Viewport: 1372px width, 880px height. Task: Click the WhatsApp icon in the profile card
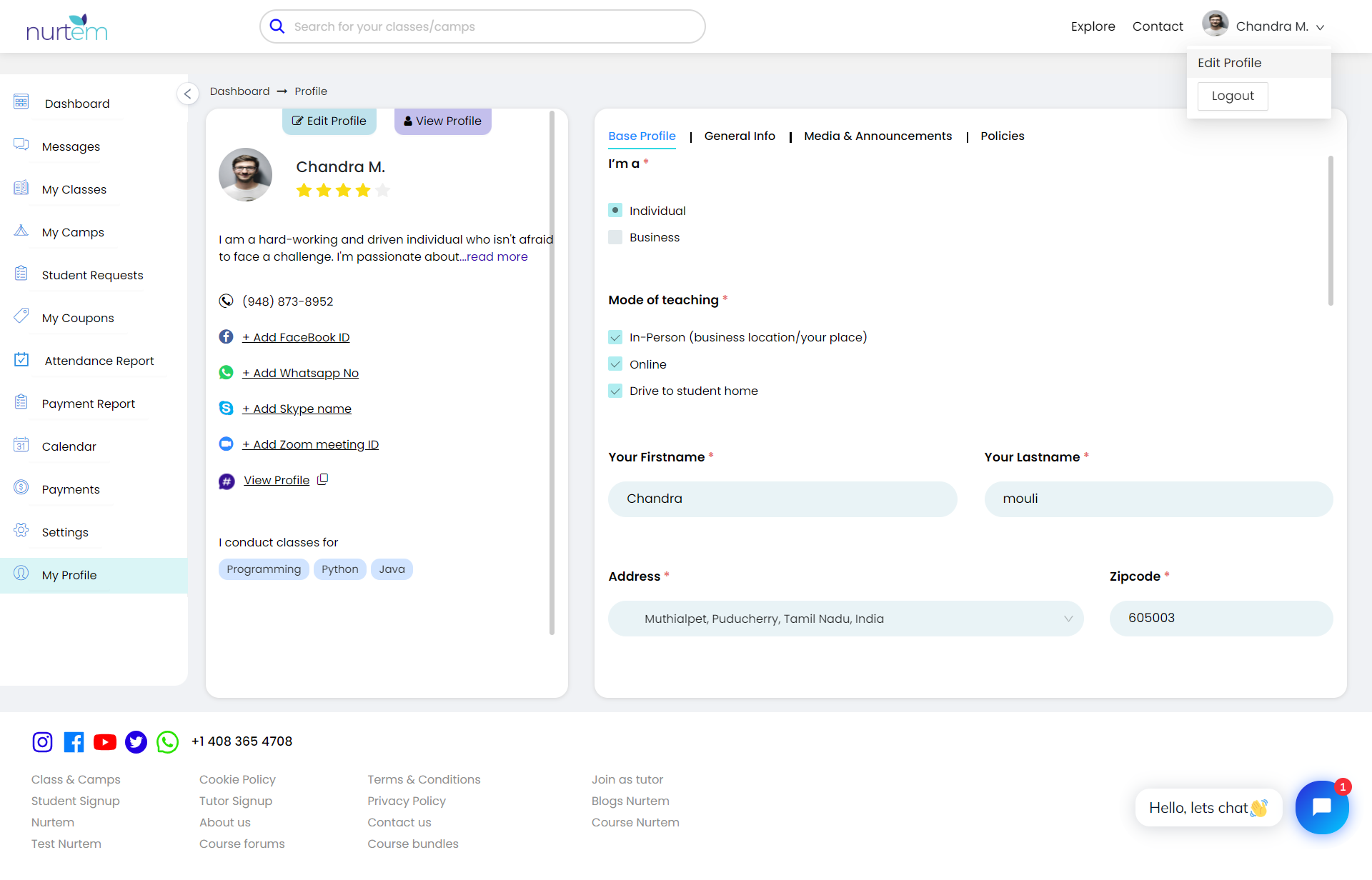click(x=226, y=372)
